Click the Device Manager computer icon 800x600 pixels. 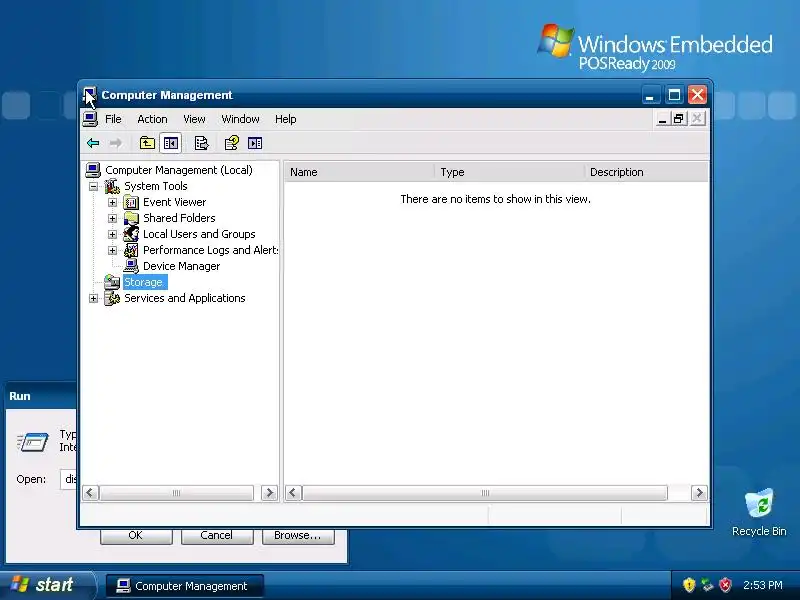click(x=131, y=266)
